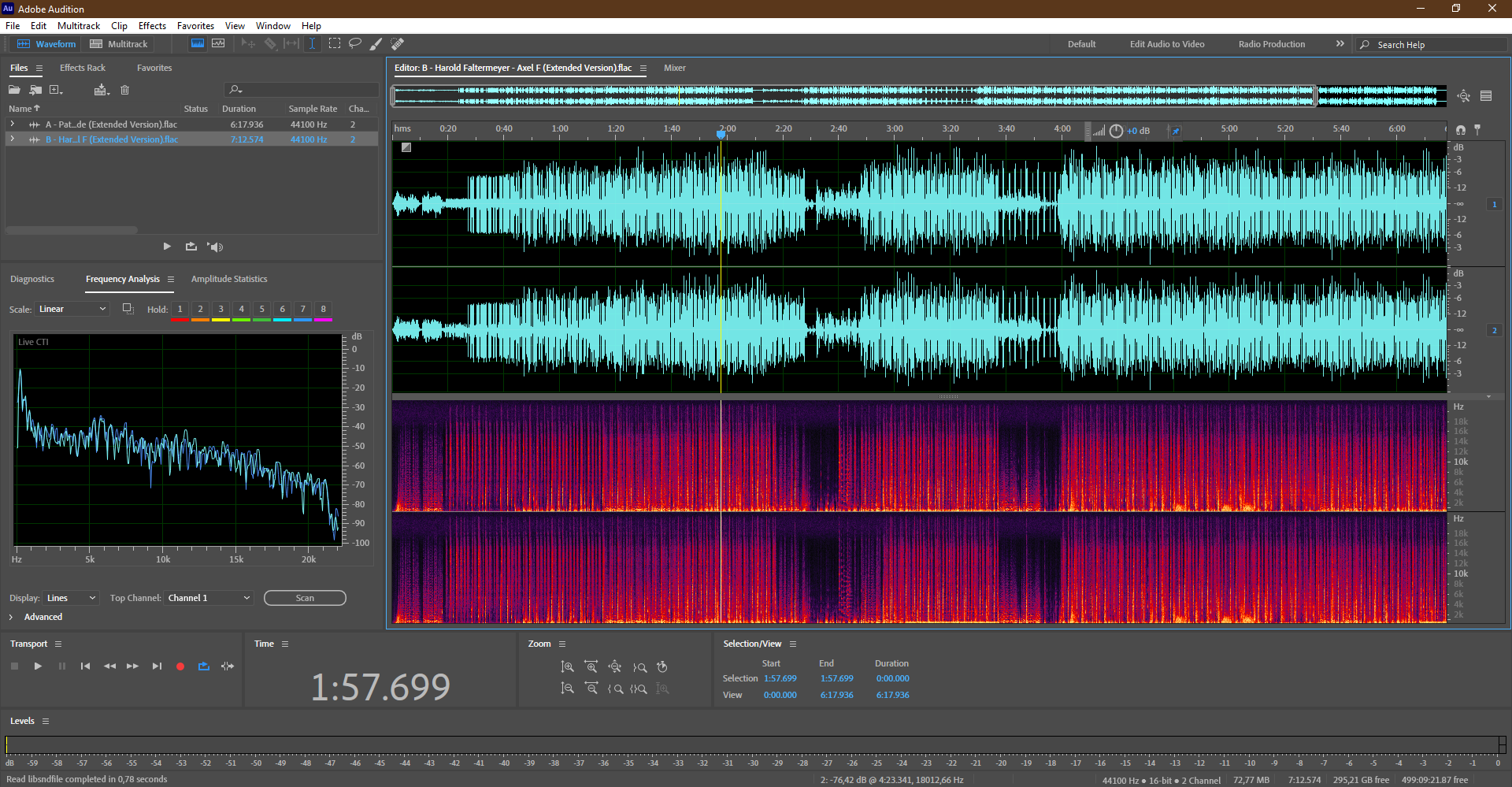Select the Lasso Selection tool
The height and width of the screenshot is (787, 1512).
click(355, 43)
